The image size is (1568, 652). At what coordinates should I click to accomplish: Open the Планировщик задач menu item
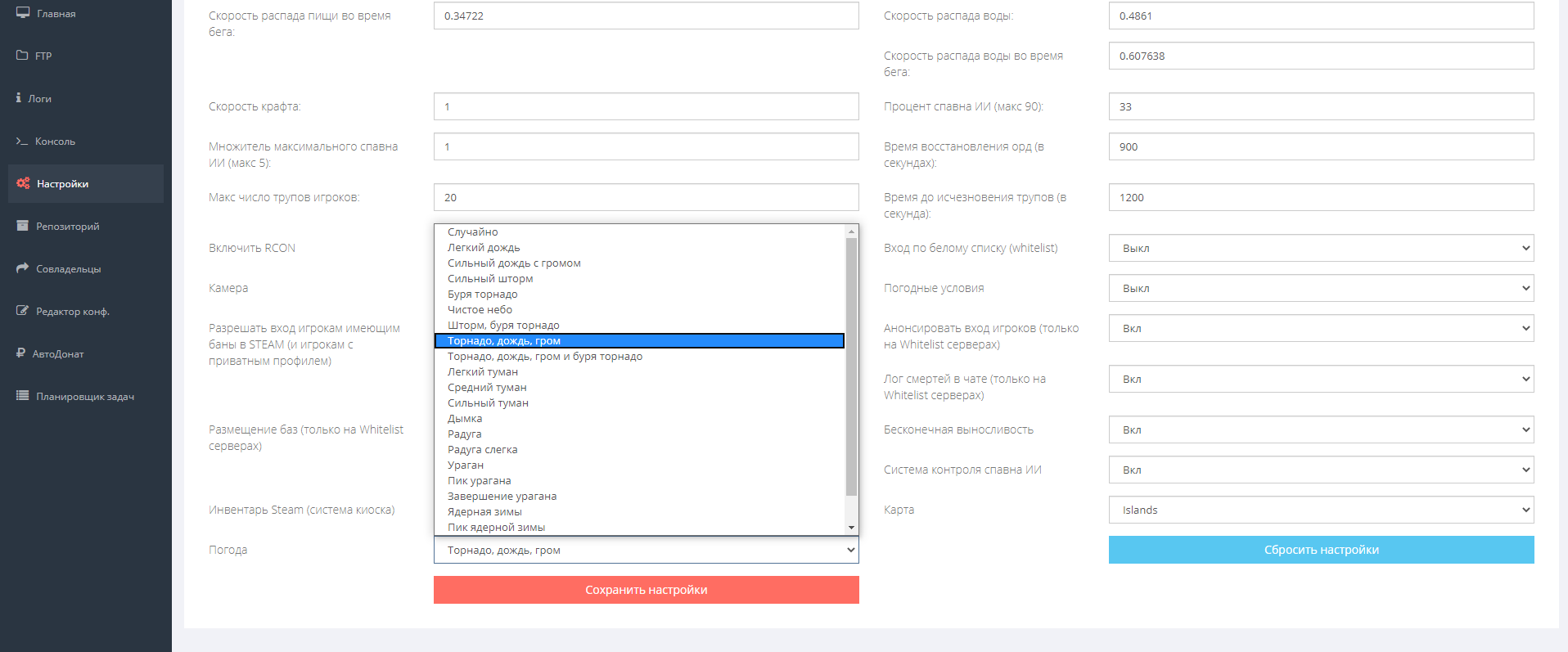click(x=84, y=397)
